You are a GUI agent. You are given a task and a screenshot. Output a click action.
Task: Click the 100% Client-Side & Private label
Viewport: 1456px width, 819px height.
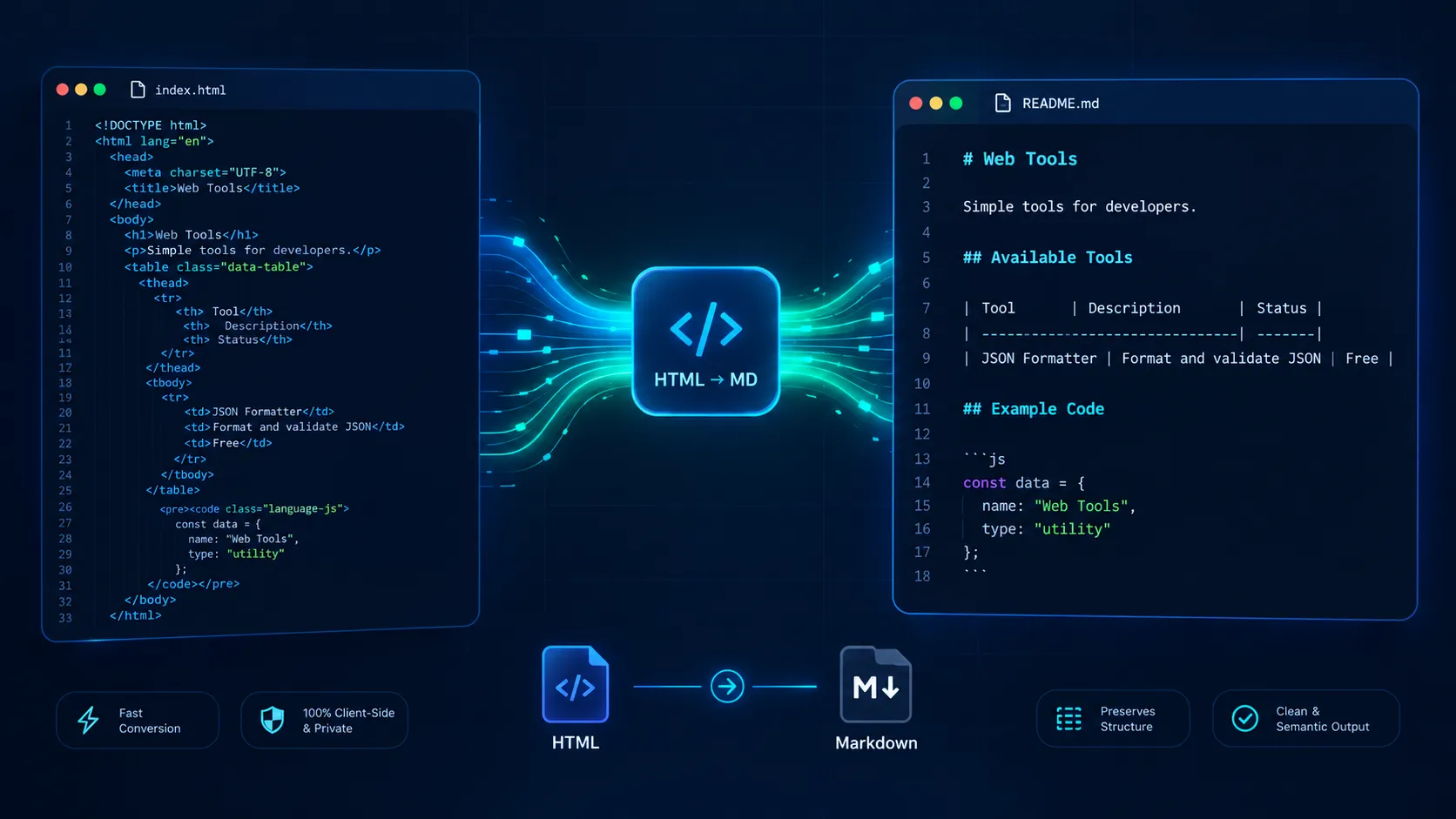(348, 721)
